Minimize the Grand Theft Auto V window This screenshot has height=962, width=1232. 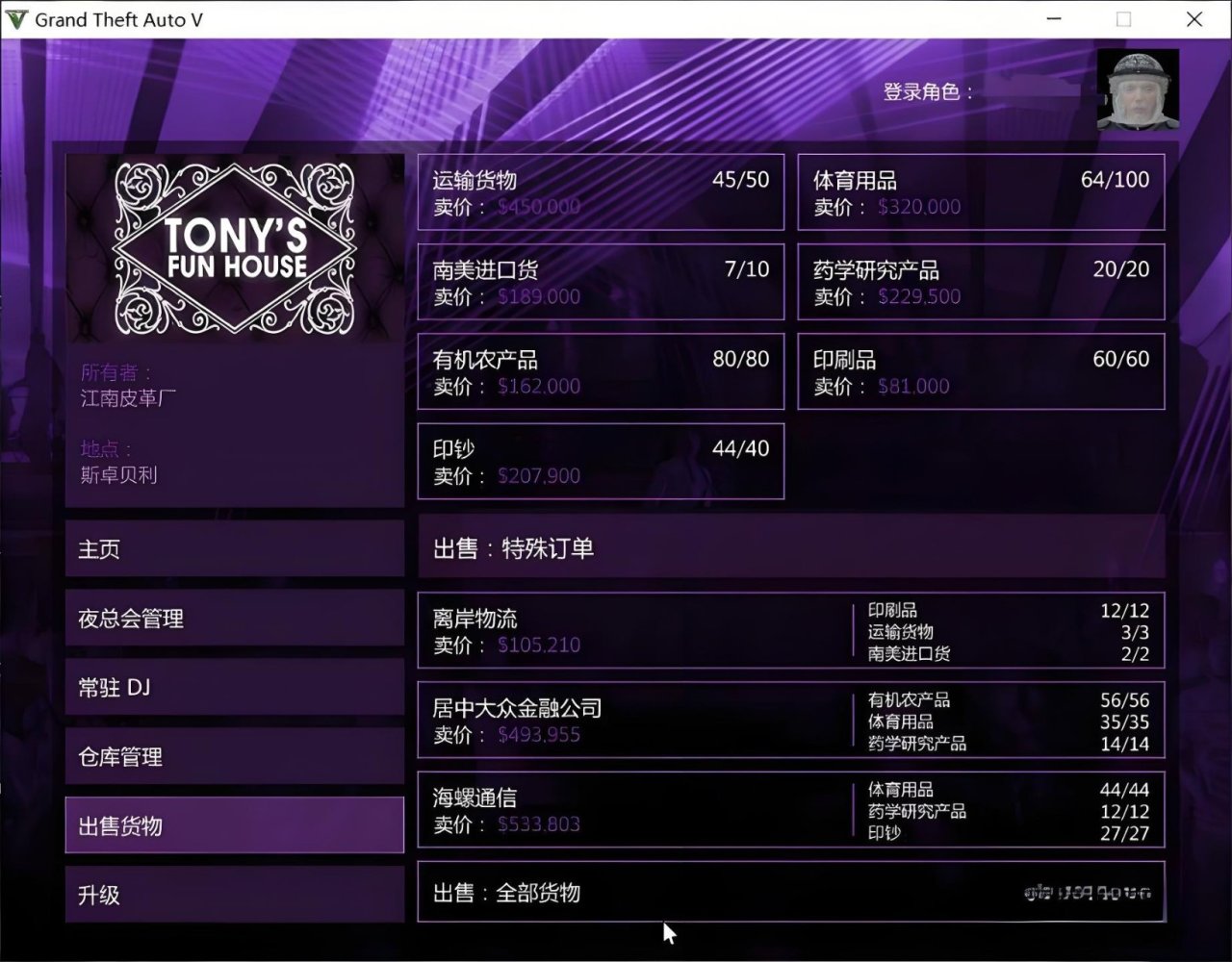1054,19
